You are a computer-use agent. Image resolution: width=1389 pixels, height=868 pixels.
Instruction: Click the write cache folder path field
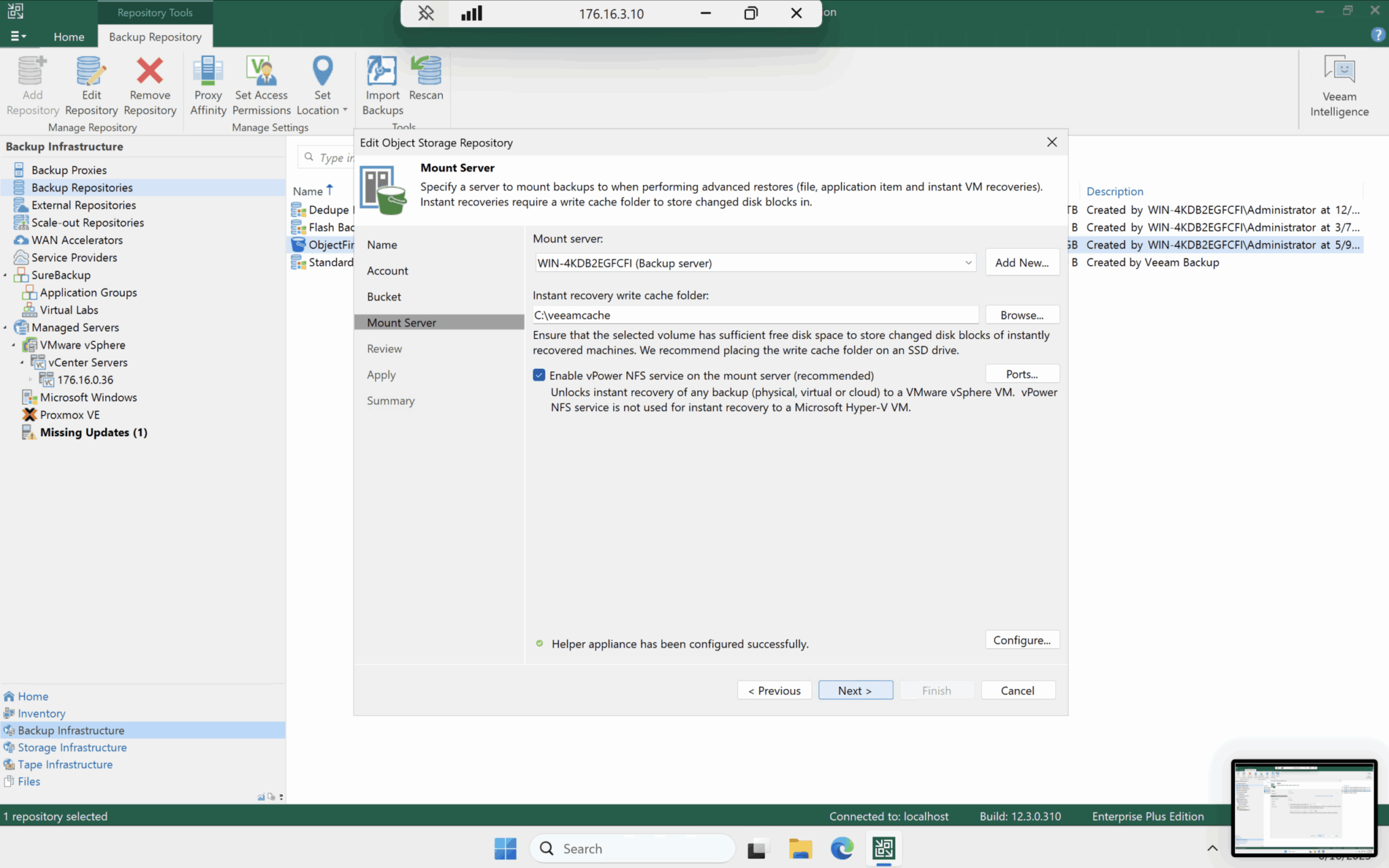click(755, 315)
